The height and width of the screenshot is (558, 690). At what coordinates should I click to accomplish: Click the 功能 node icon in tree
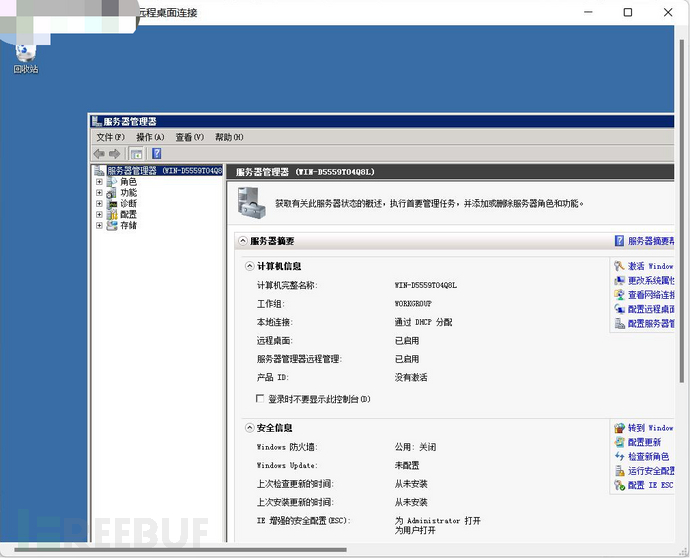pos(112,193)
